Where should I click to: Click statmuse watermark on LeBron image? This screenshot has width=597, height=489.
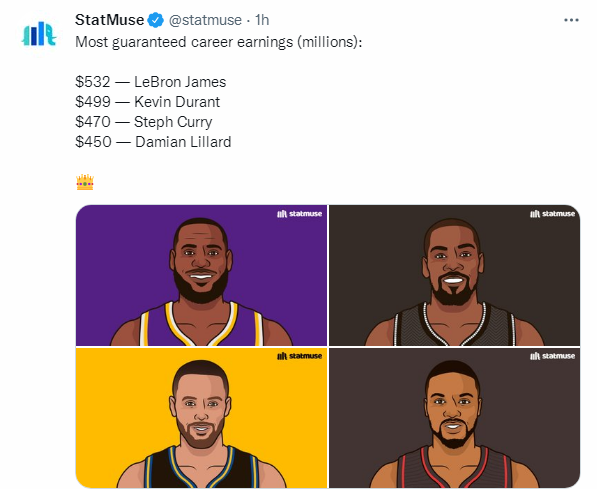pyautogui.click(x=300, y=214)
